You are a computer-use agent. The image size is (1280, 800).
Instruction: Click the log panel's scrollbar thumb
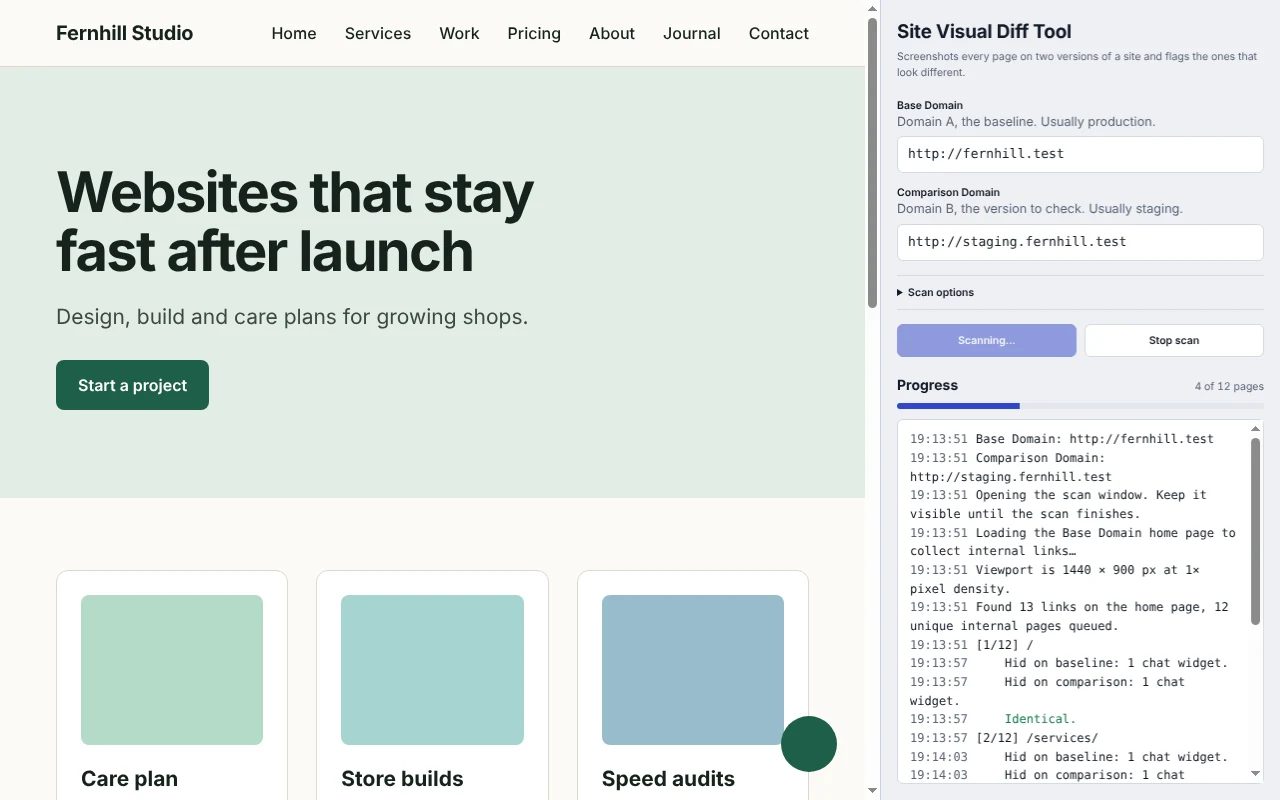click(x=1256, y=531)
